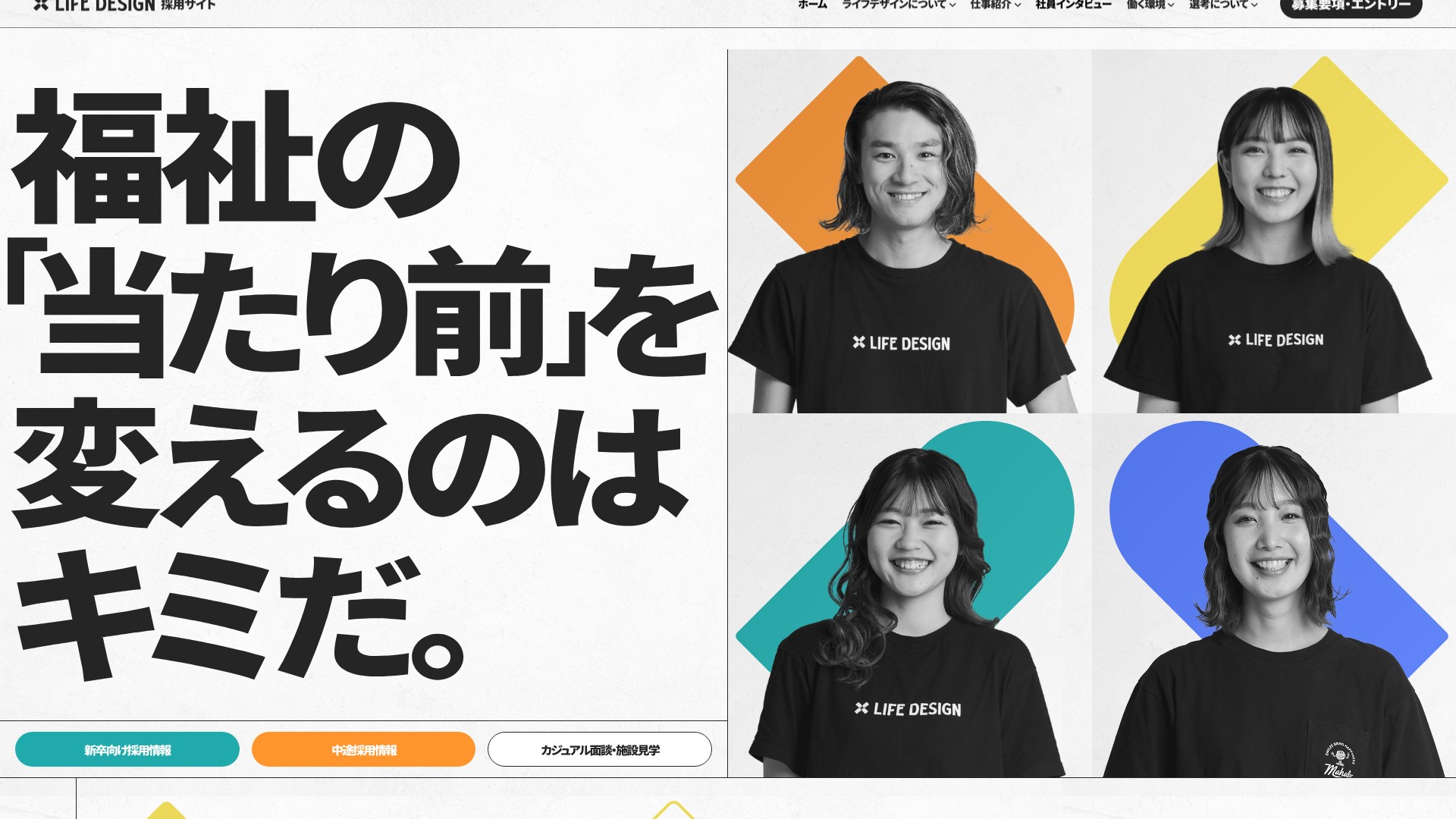The image size is (1456, 819).
Task: Click the orange 中途採用情報 button
Action: click(363, 749)
